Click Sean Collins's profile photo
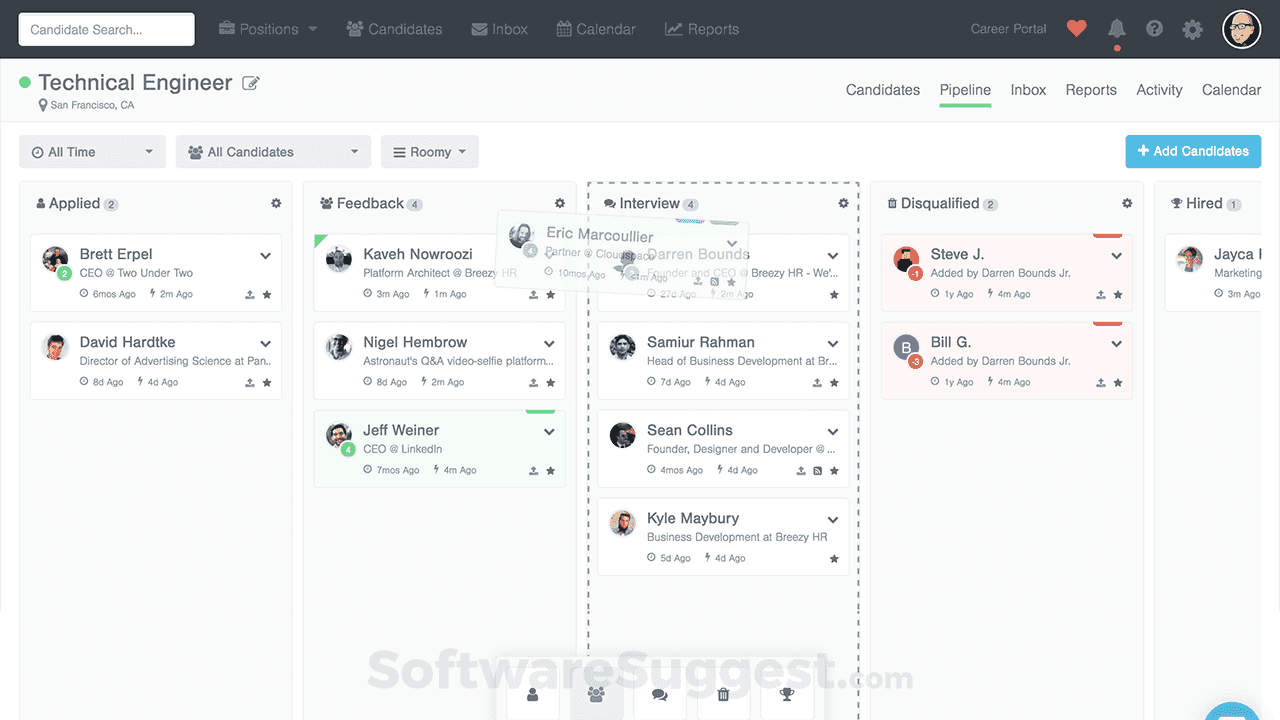The width and height of the screenshot is (1280, 720). [623, 435]
